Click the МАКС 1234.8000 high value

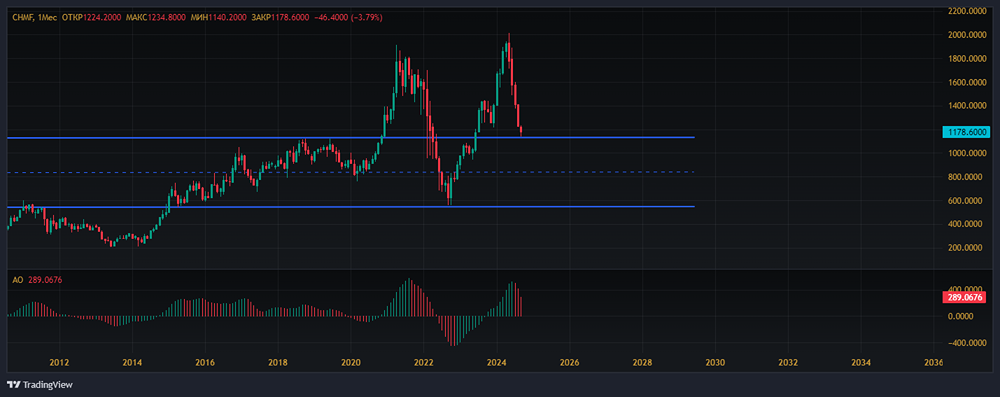(157, 18)
